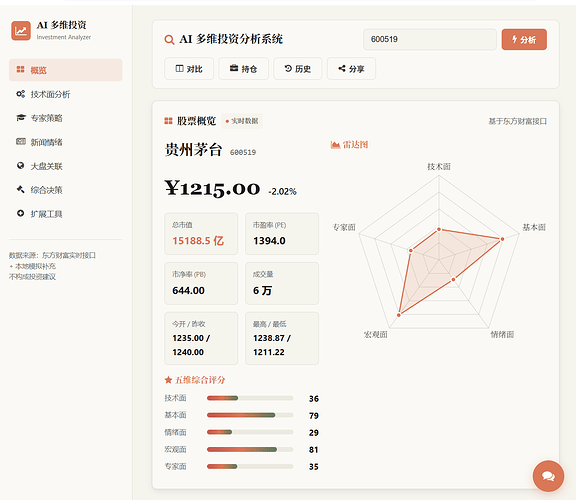Click the 股票概览 grid icon
This screenshot has width=576, height=500.
(x=168, y=121)
